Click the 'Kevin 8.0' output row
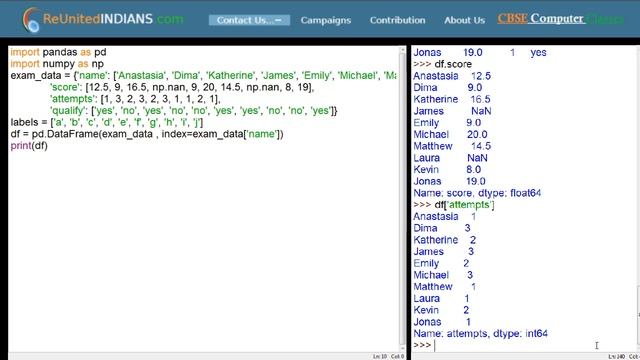The width and height of the screenshot is (640, 360). pos(447,169)
